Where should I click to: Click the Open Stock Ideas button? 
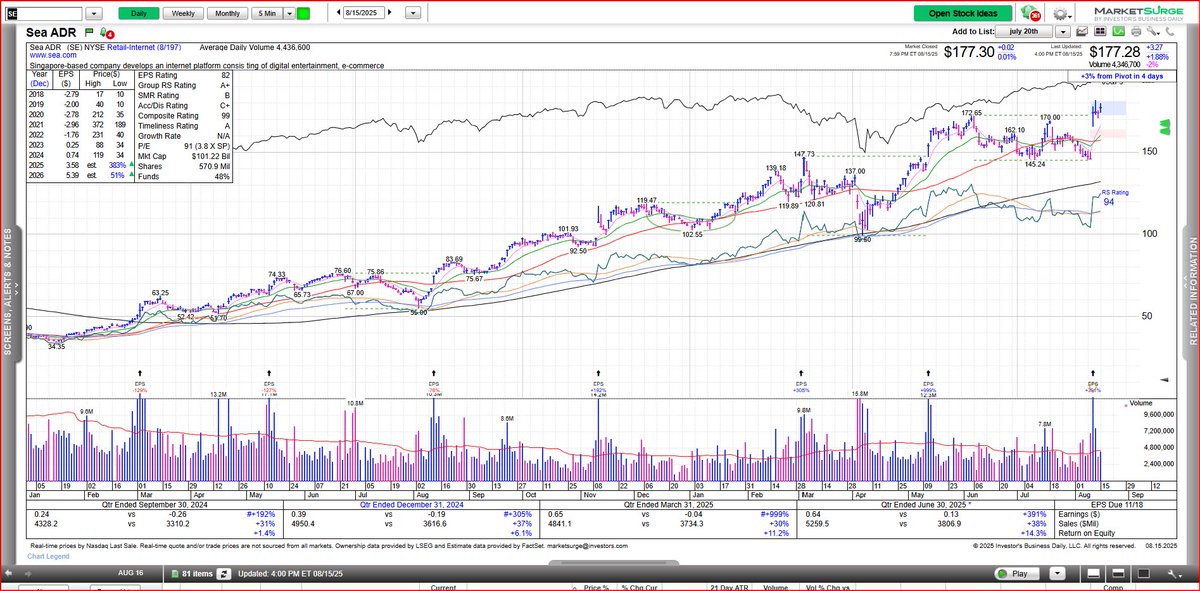[x=963, y=14]
